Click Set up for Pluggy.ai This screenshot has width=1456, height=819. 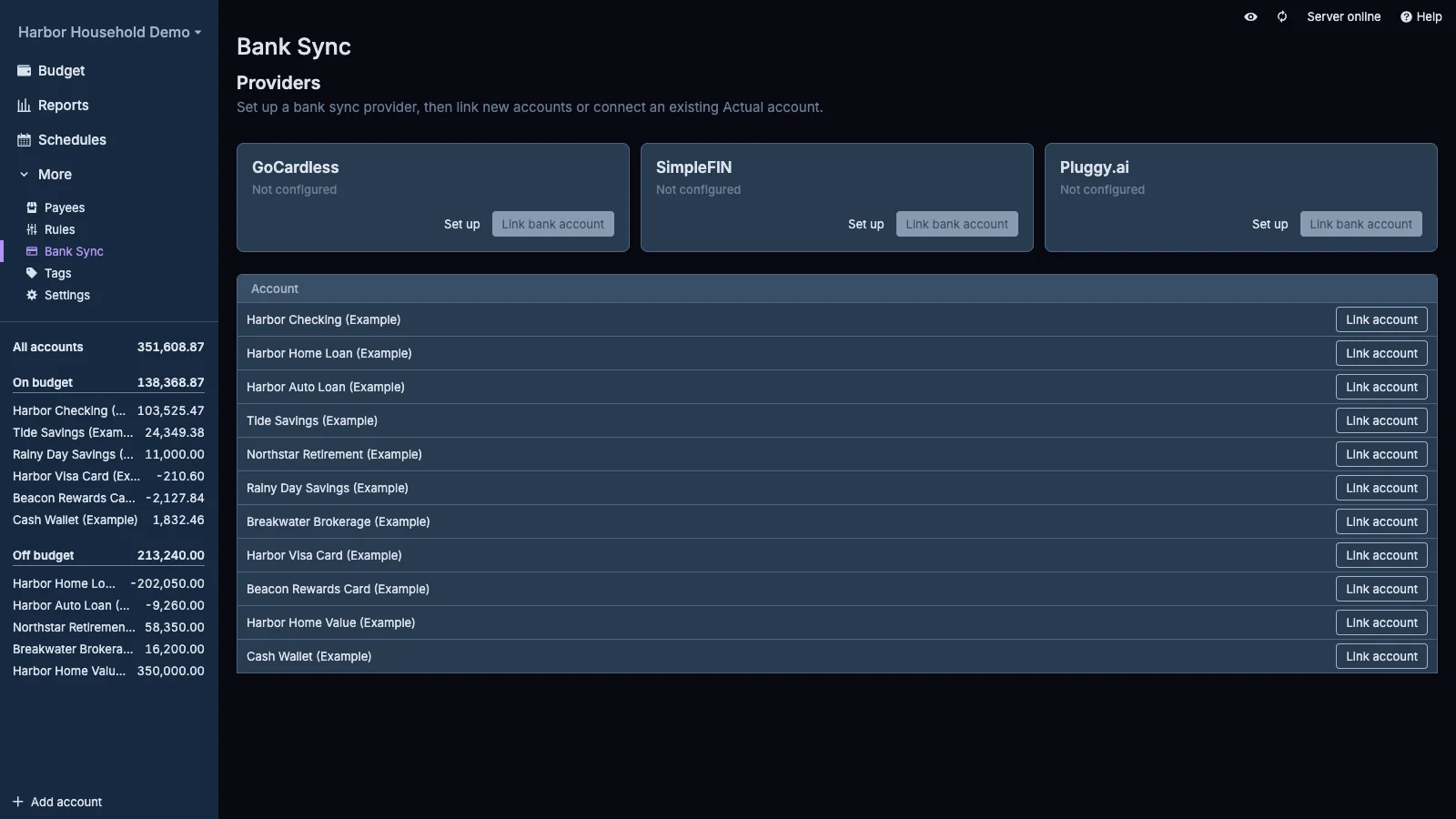click(1269, 224)
